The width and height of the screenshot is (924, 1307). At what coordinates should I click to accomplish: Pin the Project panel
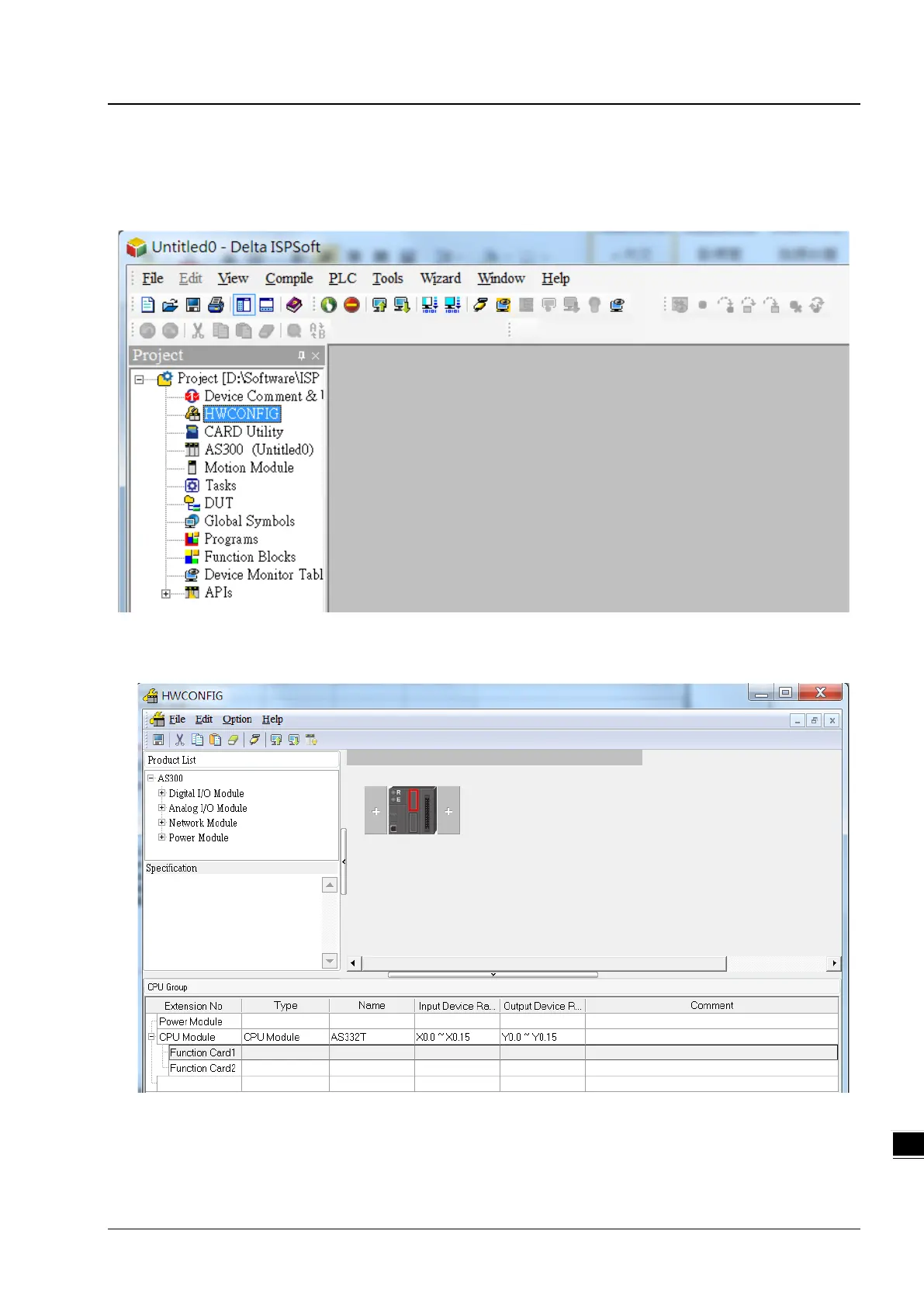(301, 355)
